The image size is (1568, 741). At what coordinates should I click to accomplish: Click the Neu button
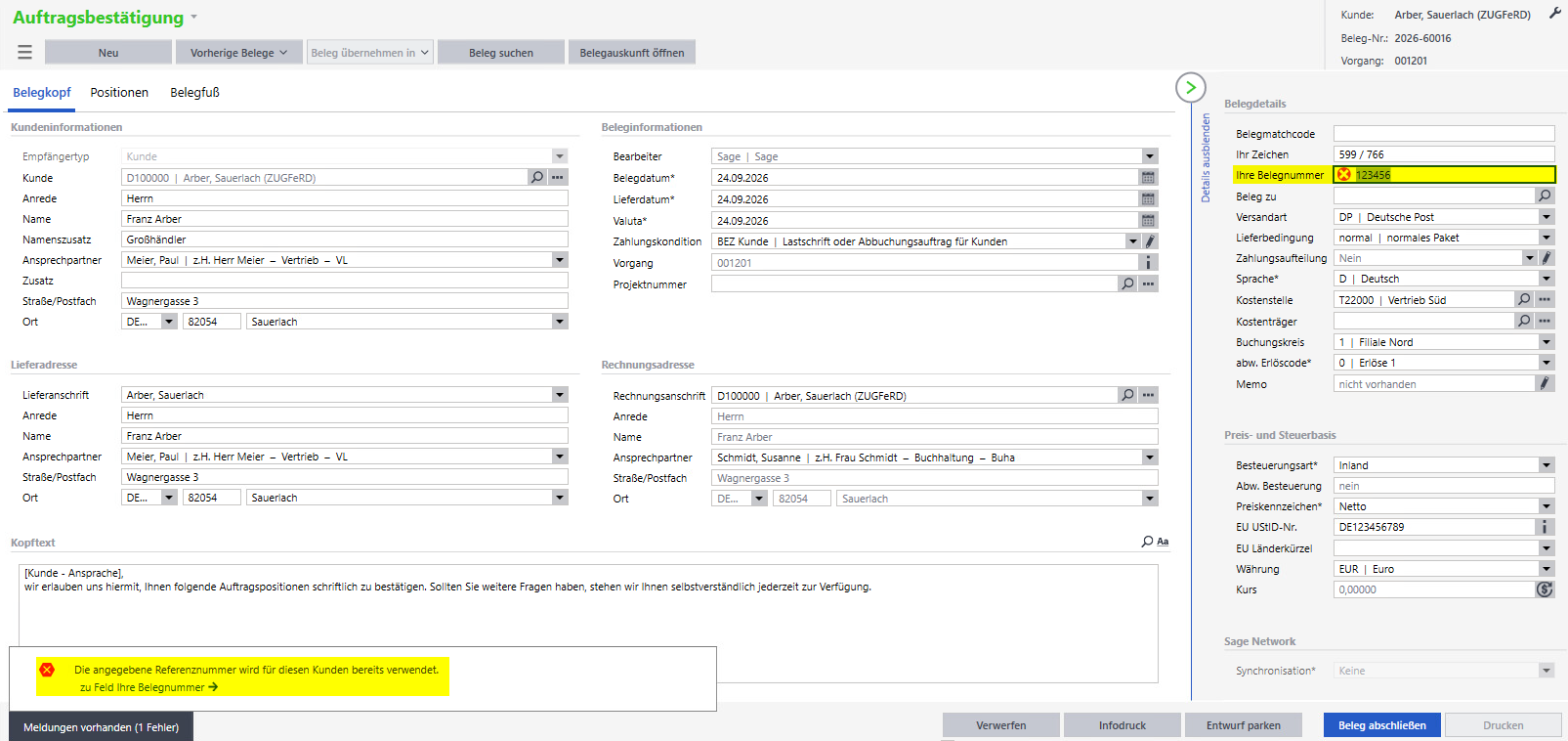point(108,53)
